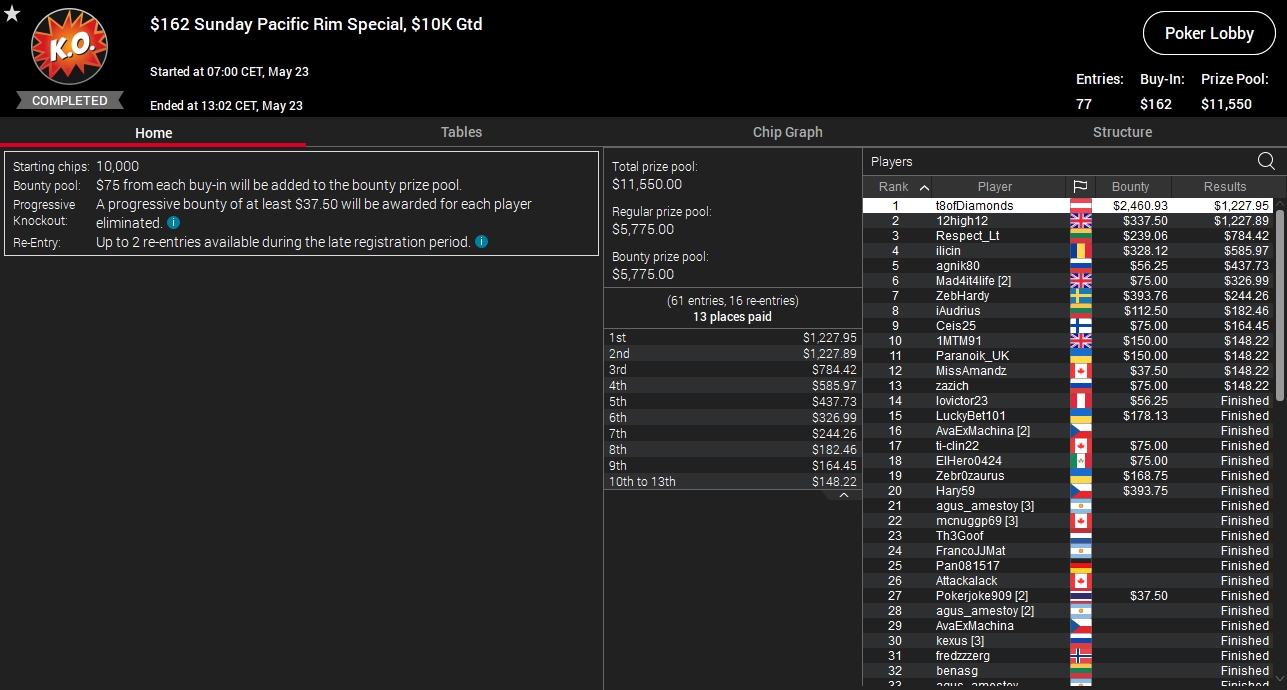
Task: Click the Respect_Lt country flag
Action: (1080, 236)
